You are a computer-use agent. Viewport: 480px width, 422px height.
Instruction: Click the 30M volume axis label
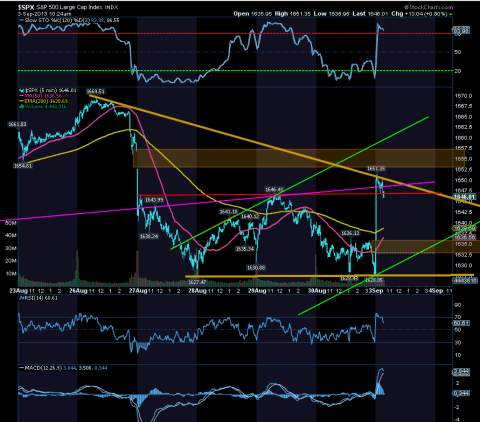click(x=11, y=248)
